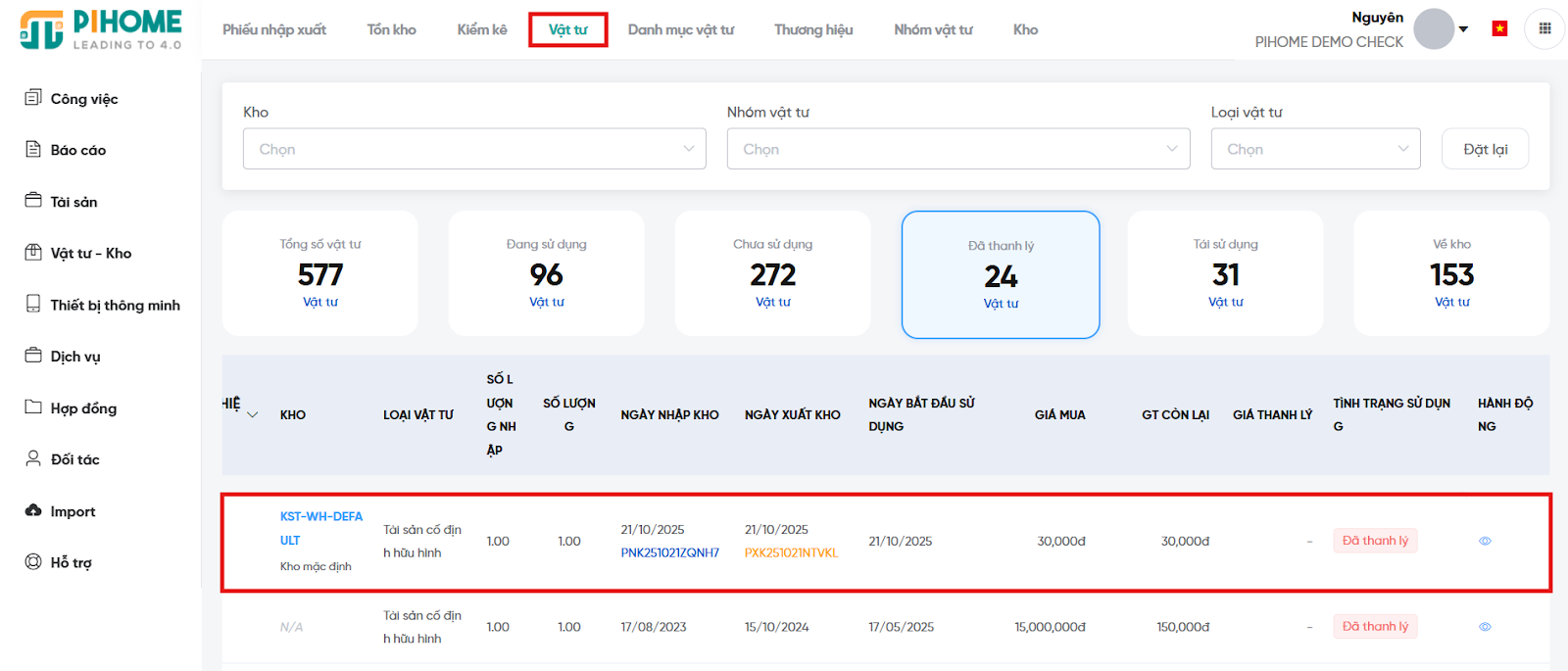
Task: Click the Thiết bị thông minh icon
Action: [x=33, y=304]
